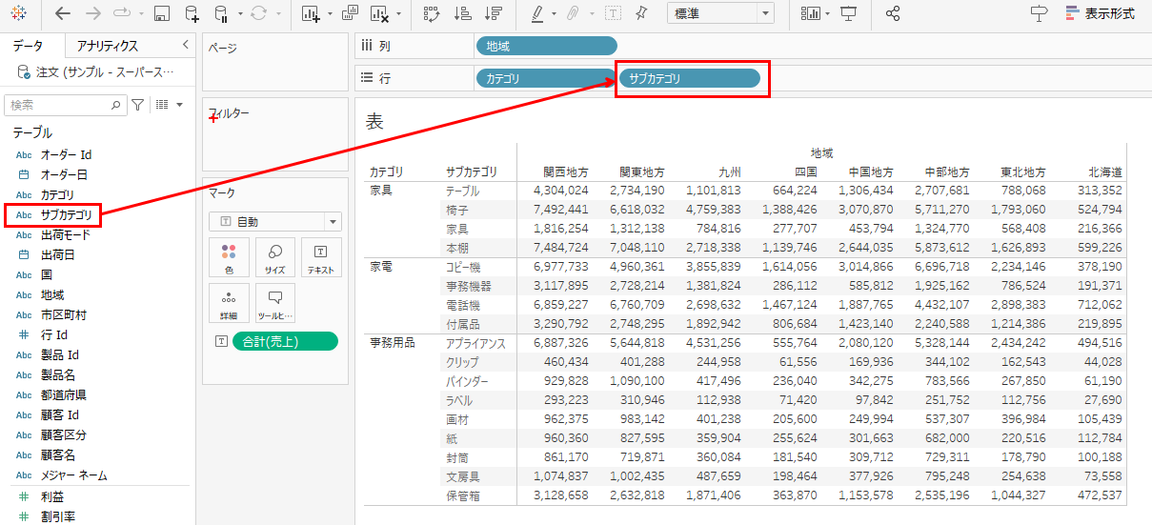Click the run update refresh icon
1152x525 pixels.
pos(259,13)
